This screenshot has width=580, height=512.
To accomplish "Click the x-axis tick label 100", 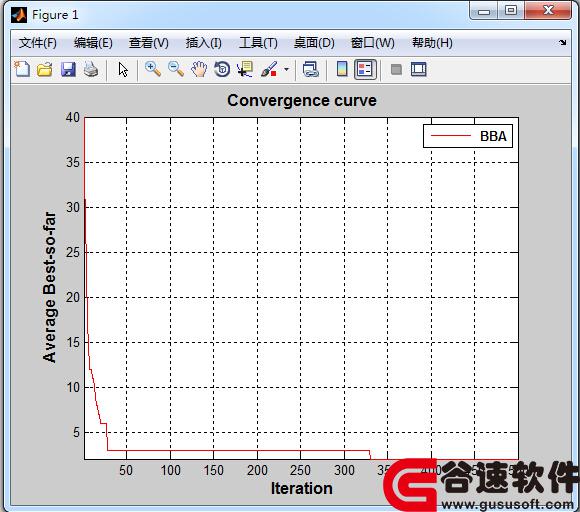I will (171, 470).
